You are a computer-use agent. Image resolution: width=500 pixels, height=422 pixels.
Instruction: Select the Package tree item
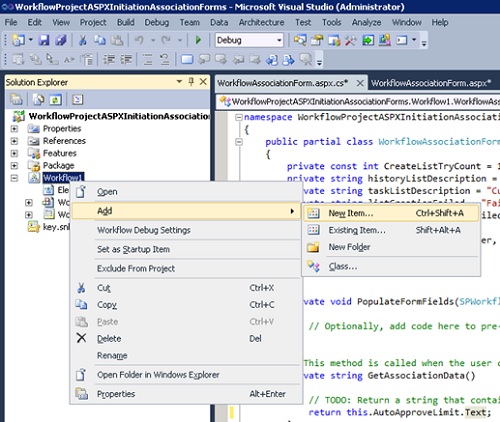58,166
